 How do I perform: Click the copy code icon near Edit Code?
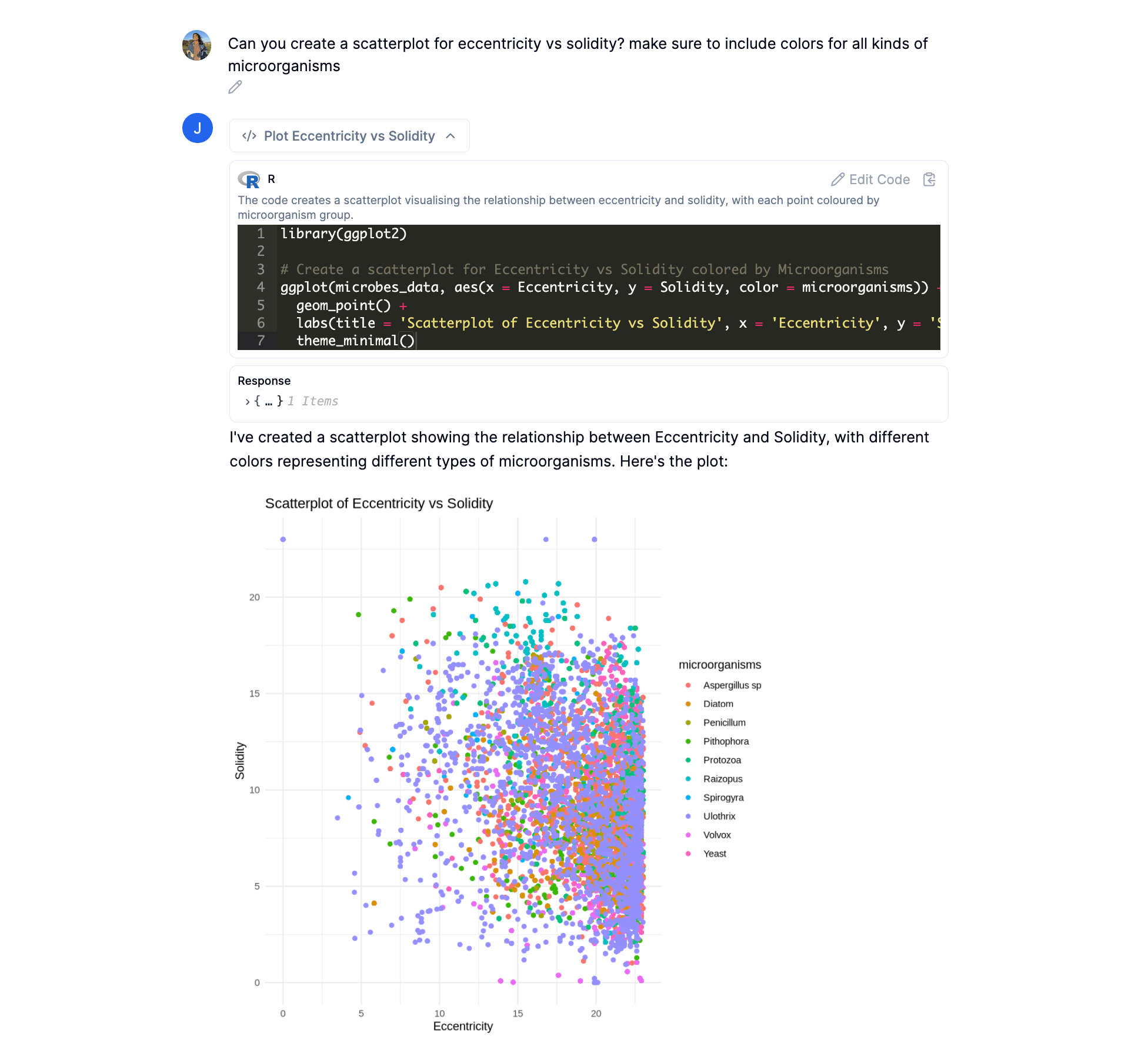click(929, 179)
